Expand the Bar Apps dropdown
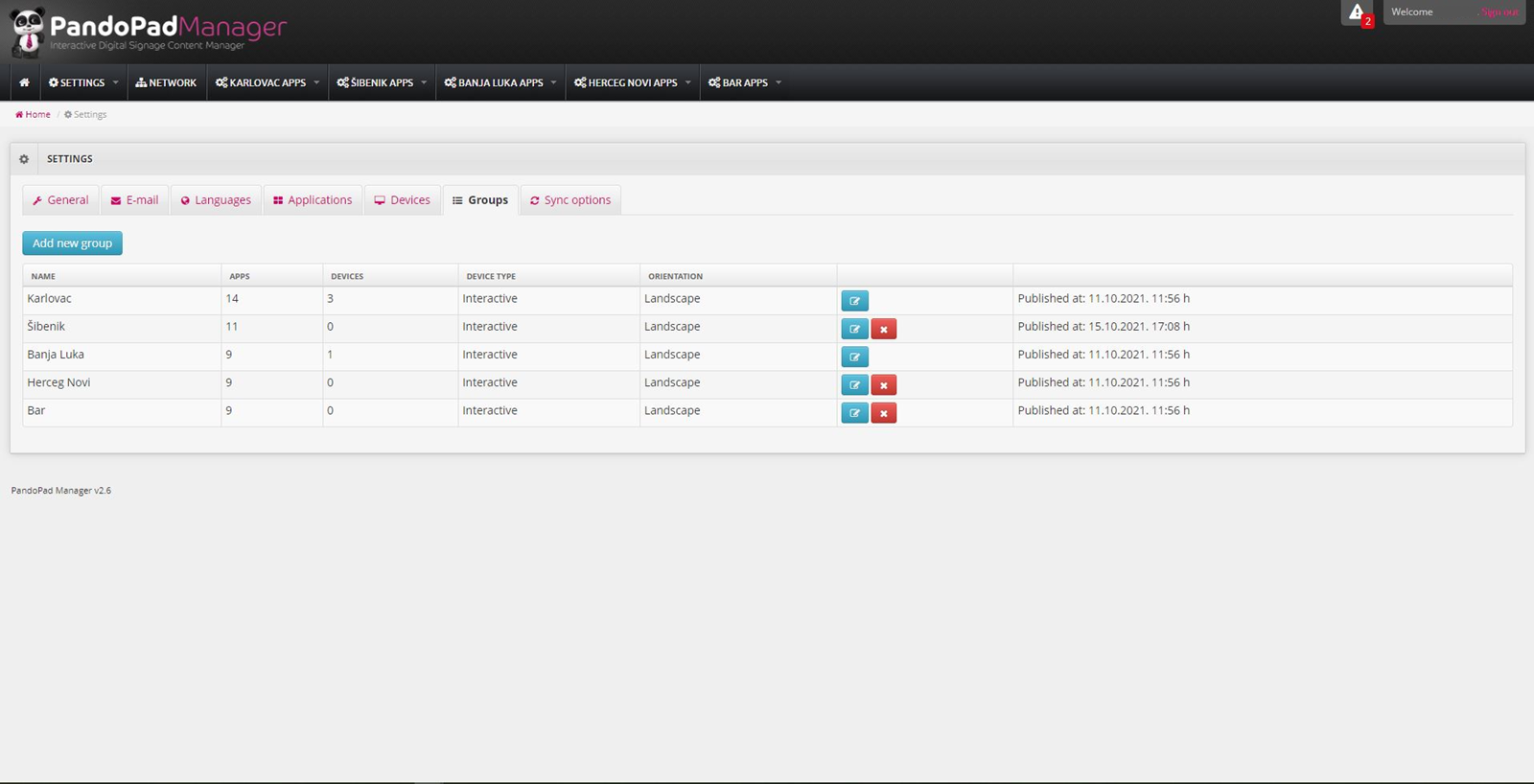The height and width of the screenshot is (784, 1534). (x=745, y=82)
